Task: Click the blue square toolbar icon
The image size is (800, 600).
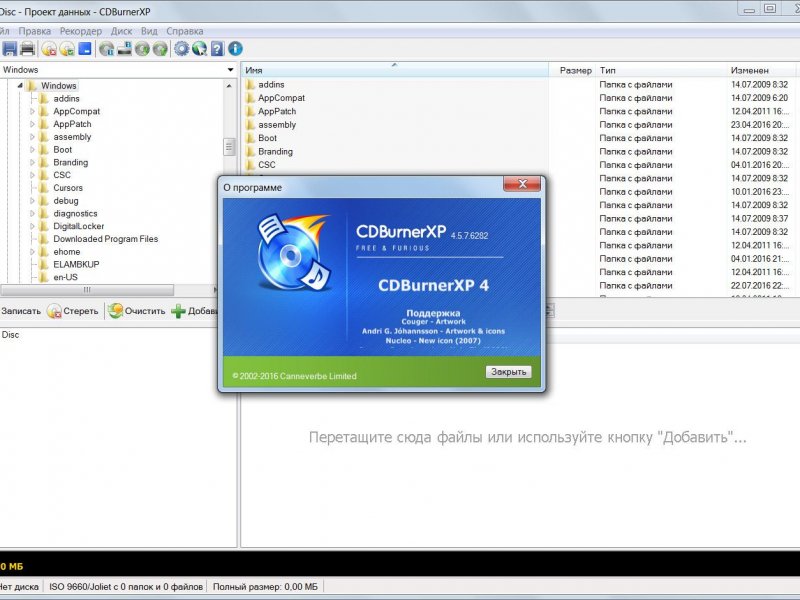Action: pos(85,49)
